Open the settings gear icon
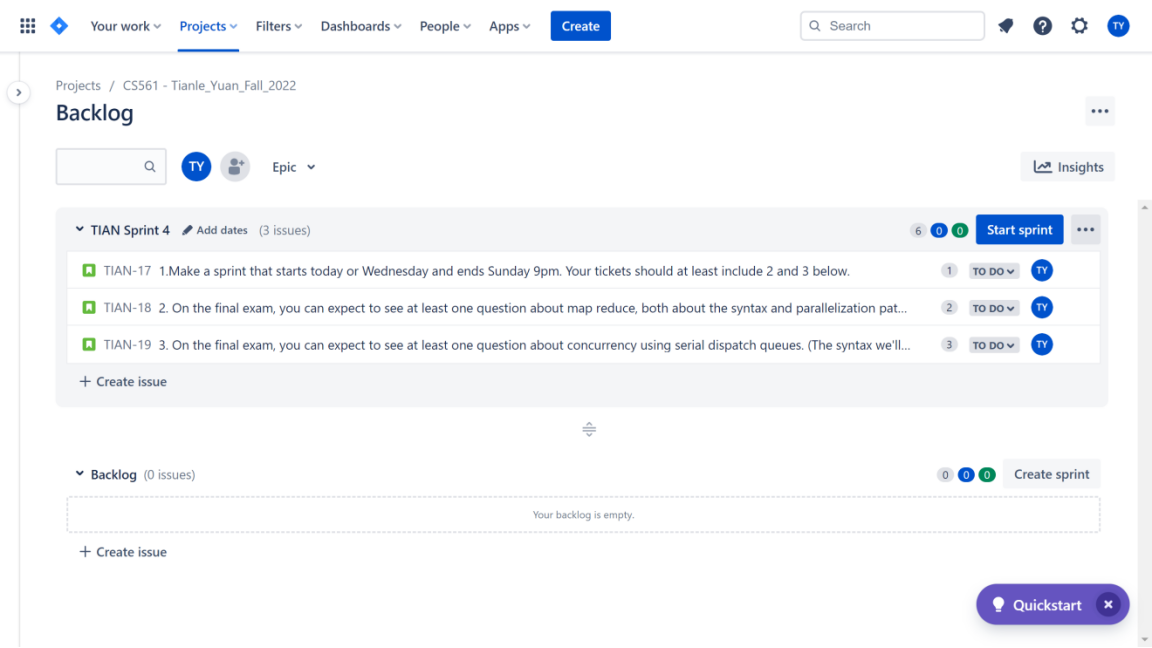Viewport: 1152px width, 648px height. [x=1079, y=26]
